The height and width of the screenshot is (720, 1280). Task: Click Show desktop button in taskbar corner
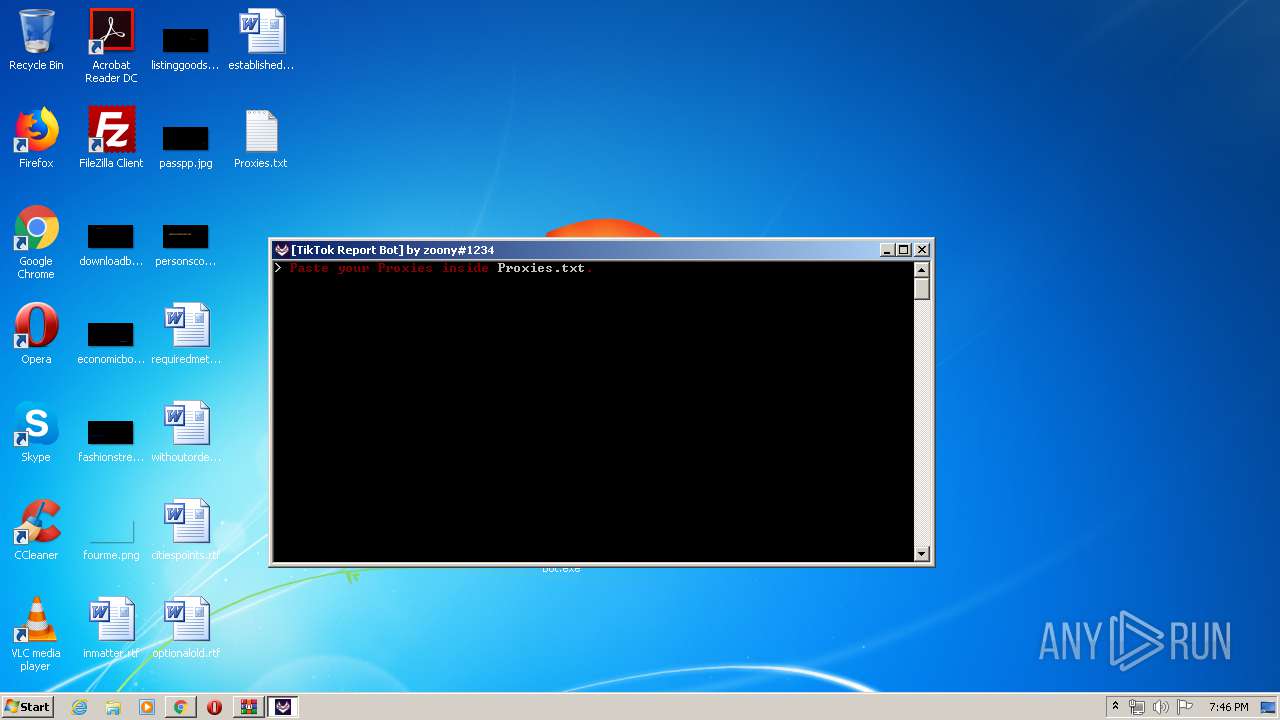click(x=1270, y=707)
